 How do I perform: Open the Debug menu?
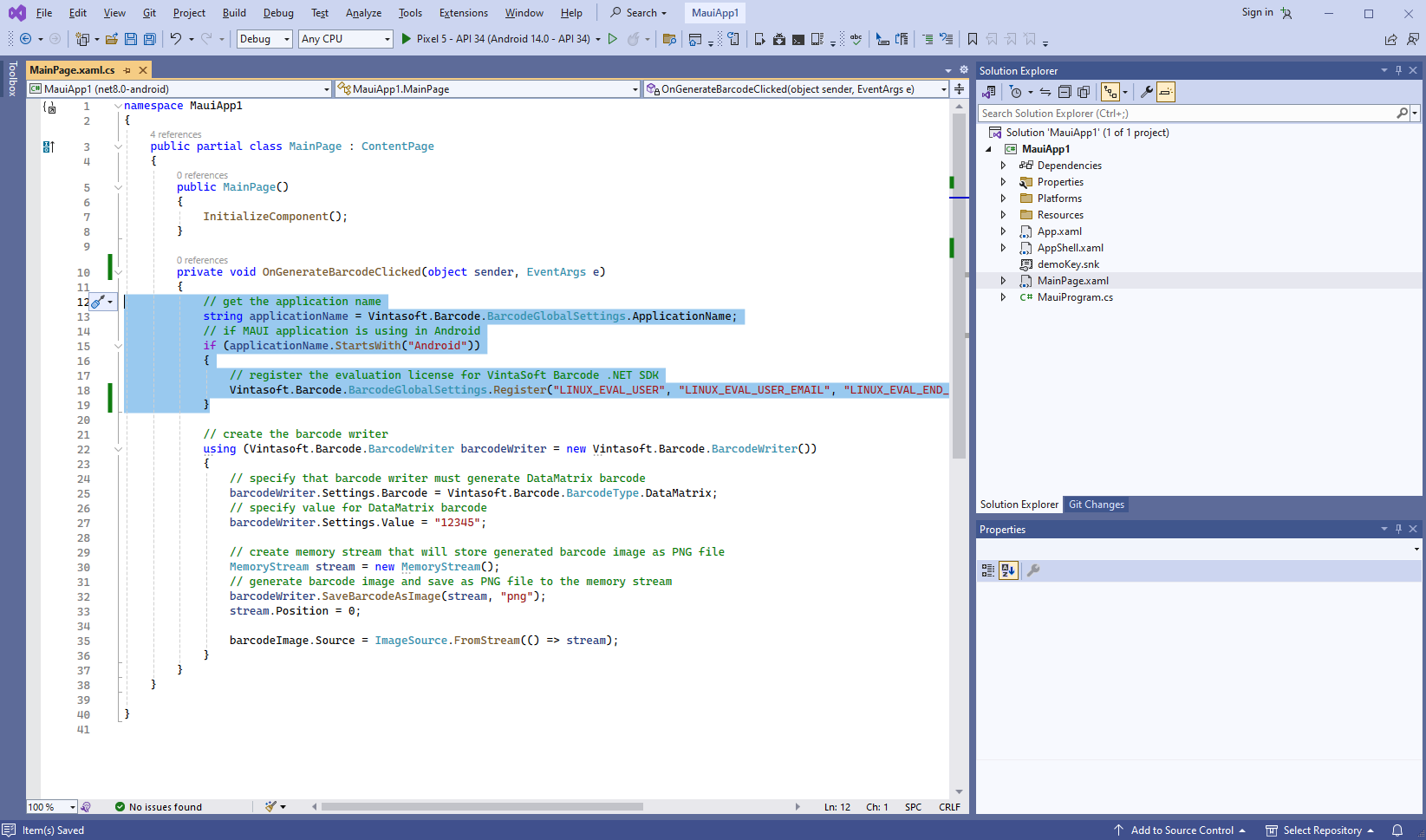pos(278,13)
